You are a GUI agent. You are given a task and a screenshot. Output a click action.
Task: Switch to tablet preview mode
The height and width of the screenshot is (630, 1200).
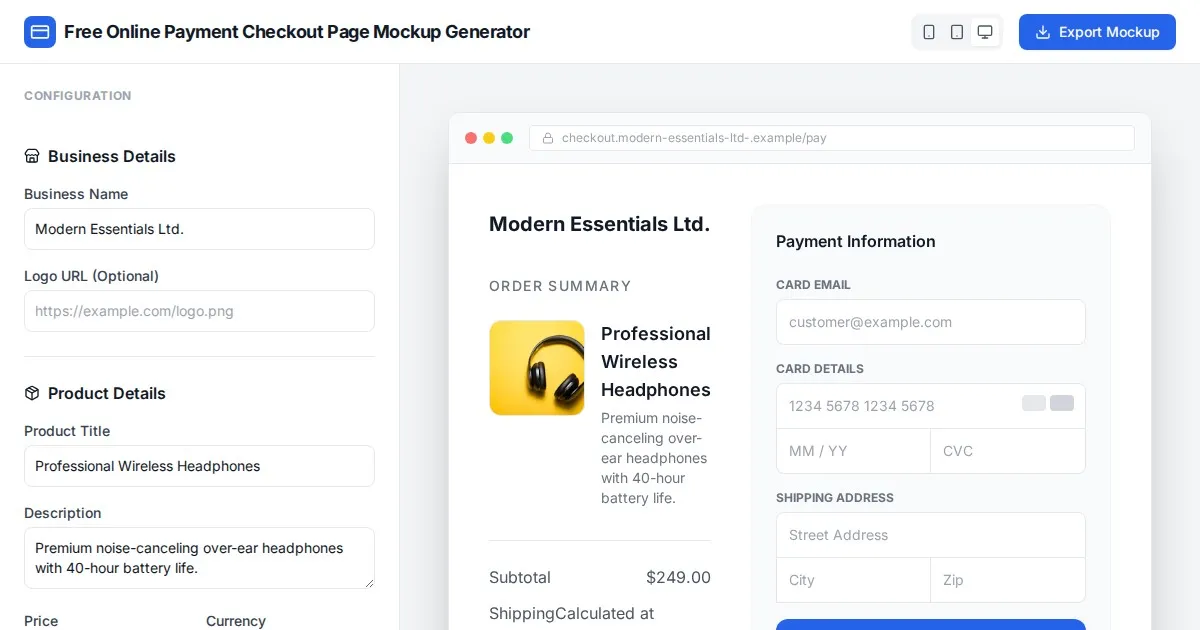click(x=957, y=32)
